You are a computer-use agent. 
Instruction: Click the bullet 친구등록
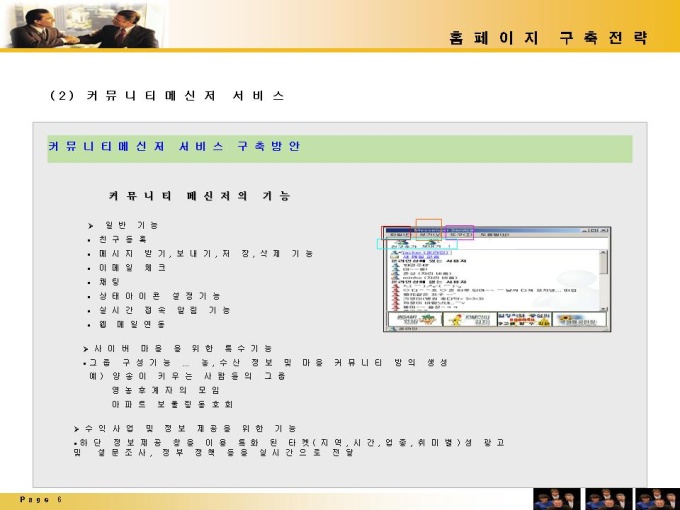(x=118, y=239)
